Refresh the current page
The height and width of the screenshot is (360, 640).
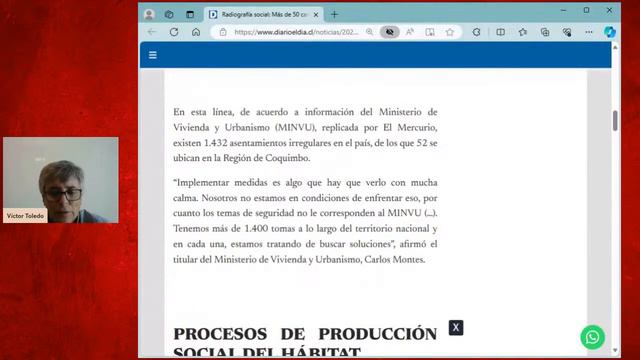[174, 32]
